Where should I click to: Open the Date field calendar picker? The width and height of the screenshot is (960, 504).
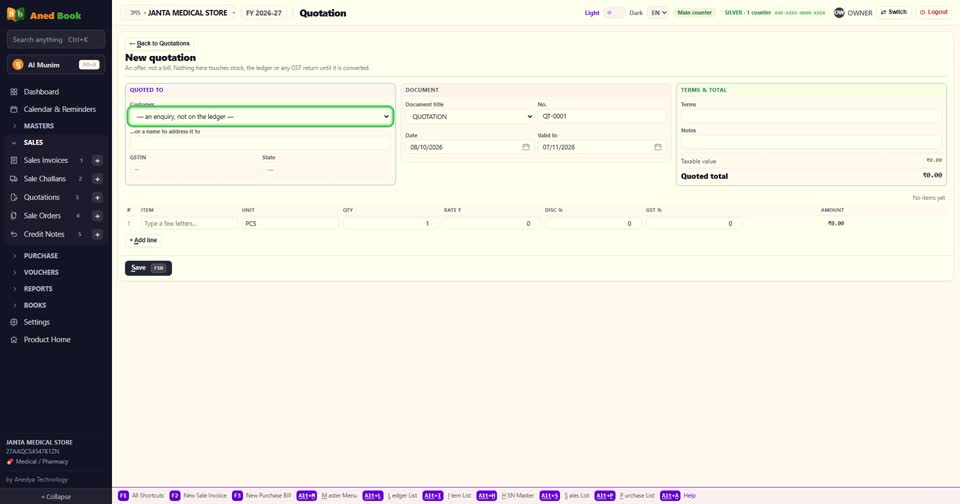[525, 147]
